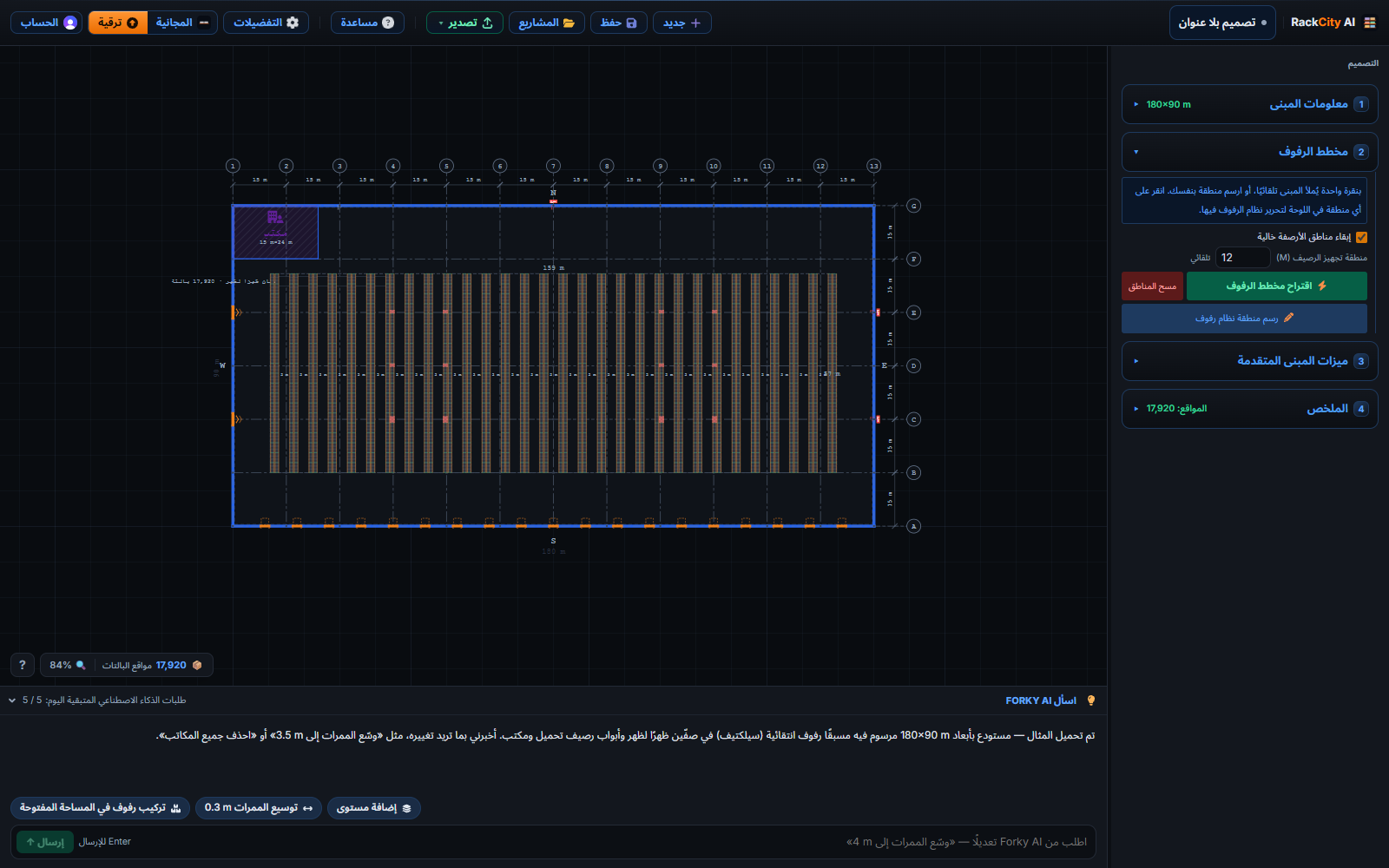Click the 84% zoom level text
This screenshot has height=868, width=1389.
(x=61, y=665)
